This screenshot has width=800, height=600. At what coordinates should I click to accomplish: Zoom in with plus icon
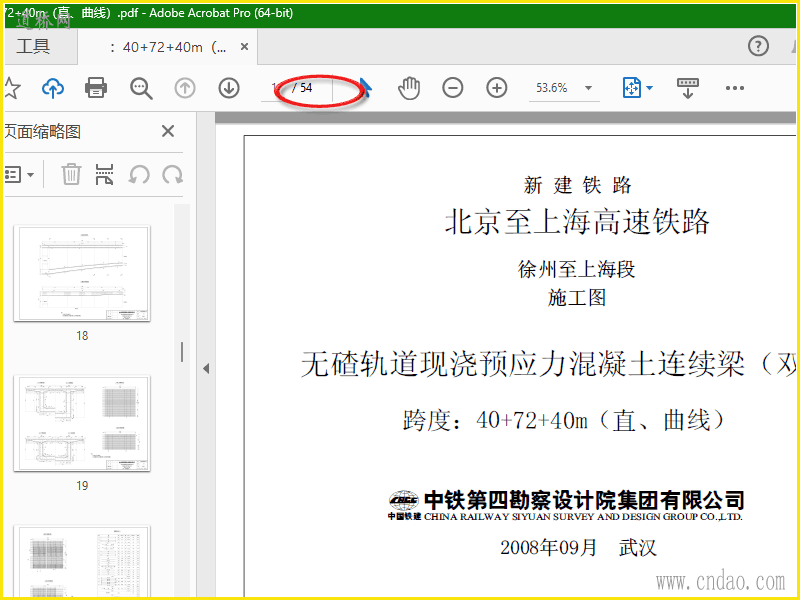(496, 88)
